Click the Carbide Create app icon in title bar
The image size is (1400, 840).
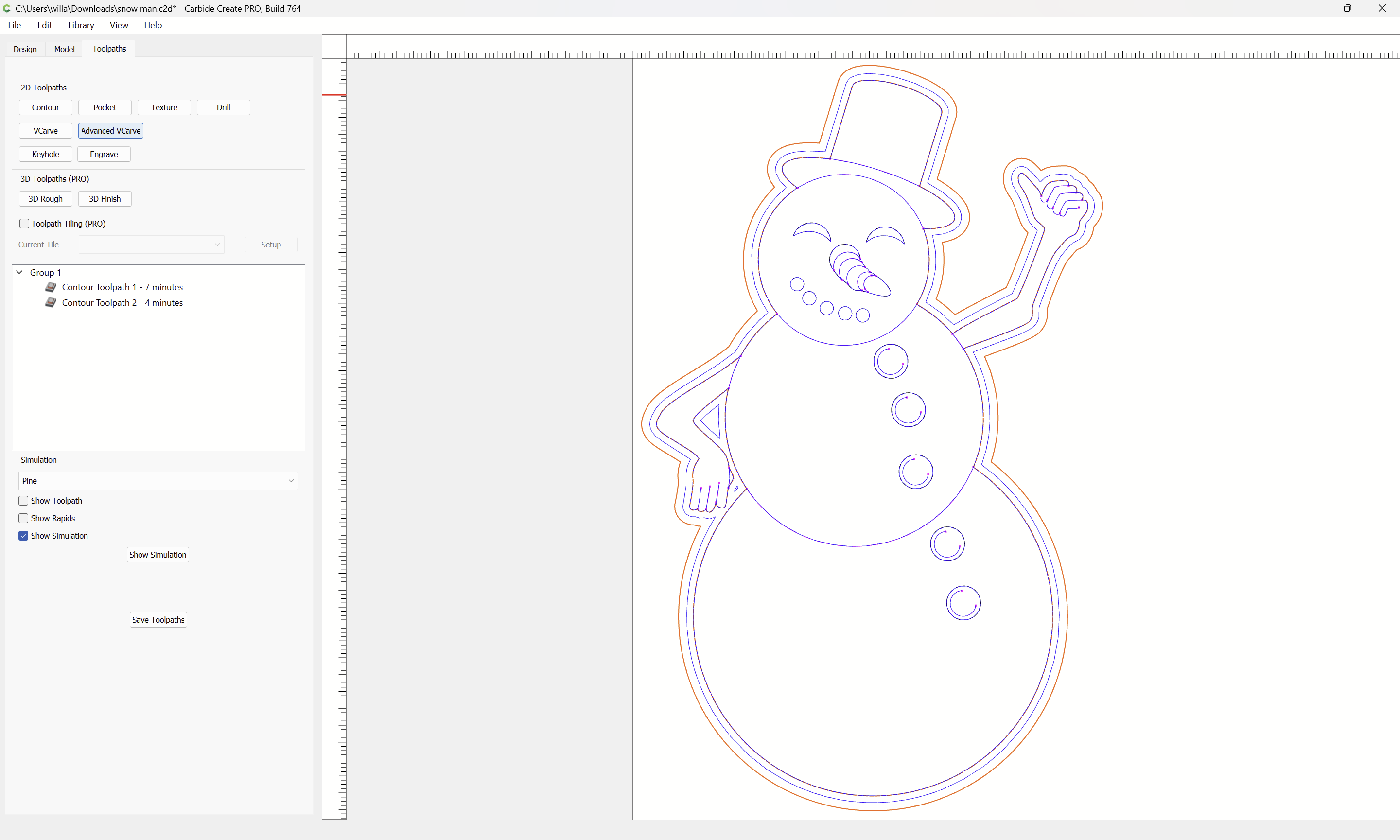tap(7, 8)
